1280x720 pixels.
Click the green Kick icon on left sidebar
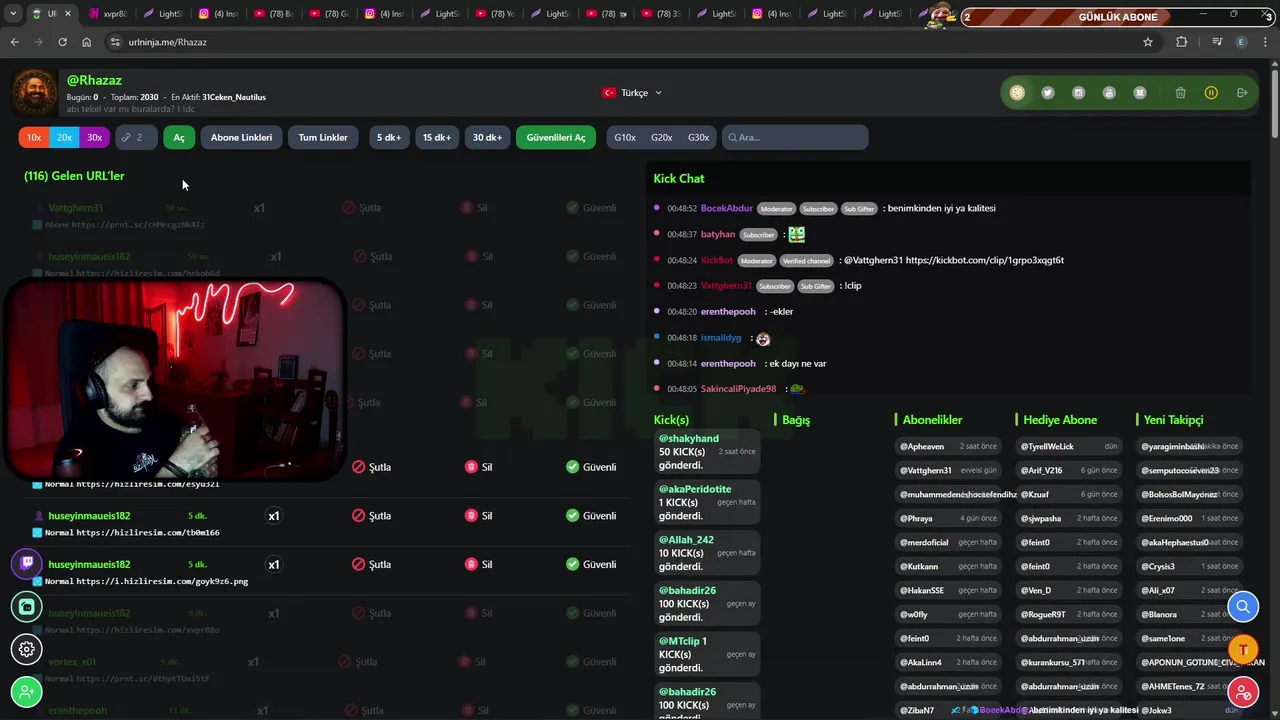pos(27,607)
